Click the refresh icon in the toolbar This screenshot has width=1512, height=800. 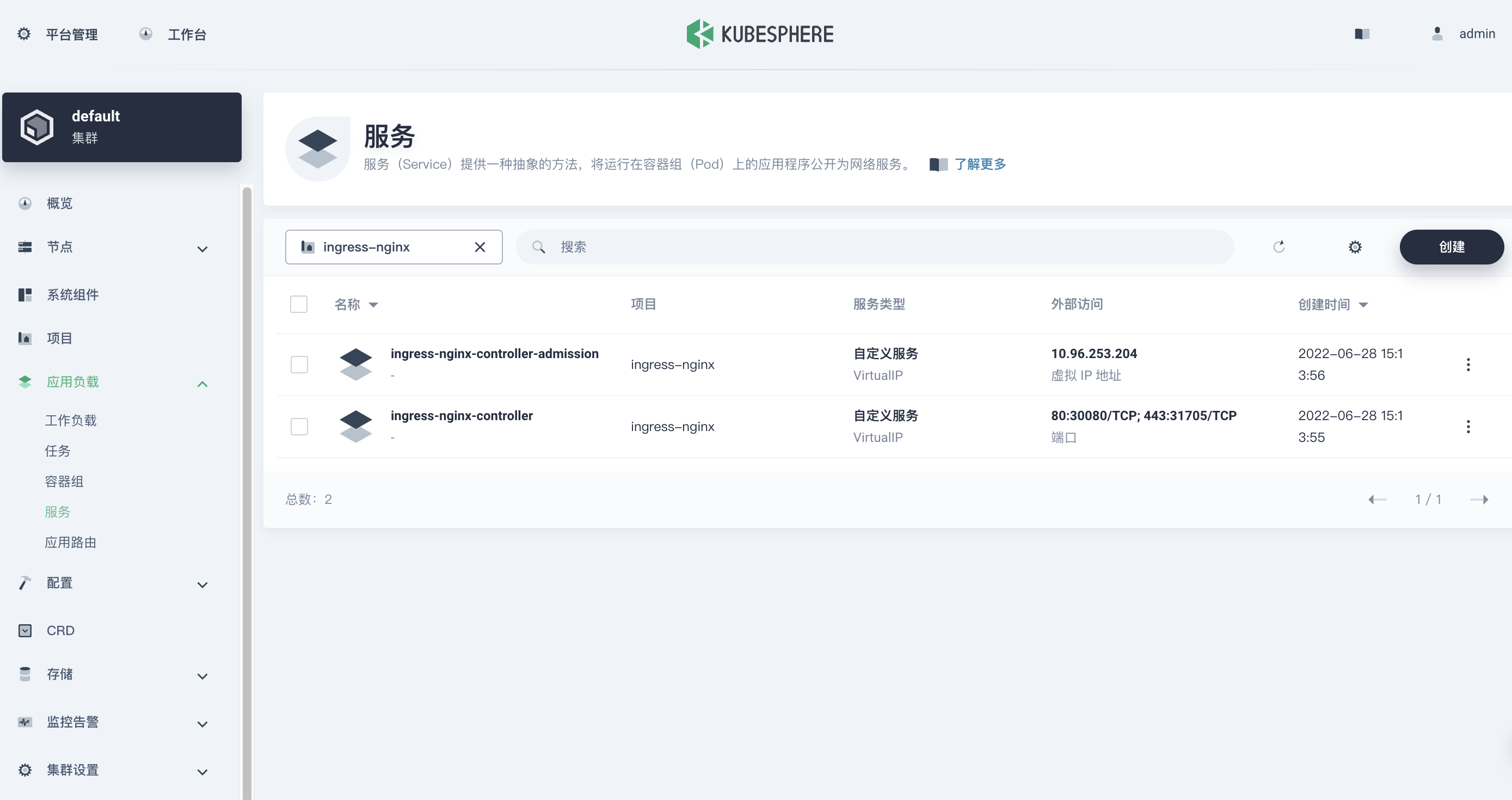point(1279,247)
